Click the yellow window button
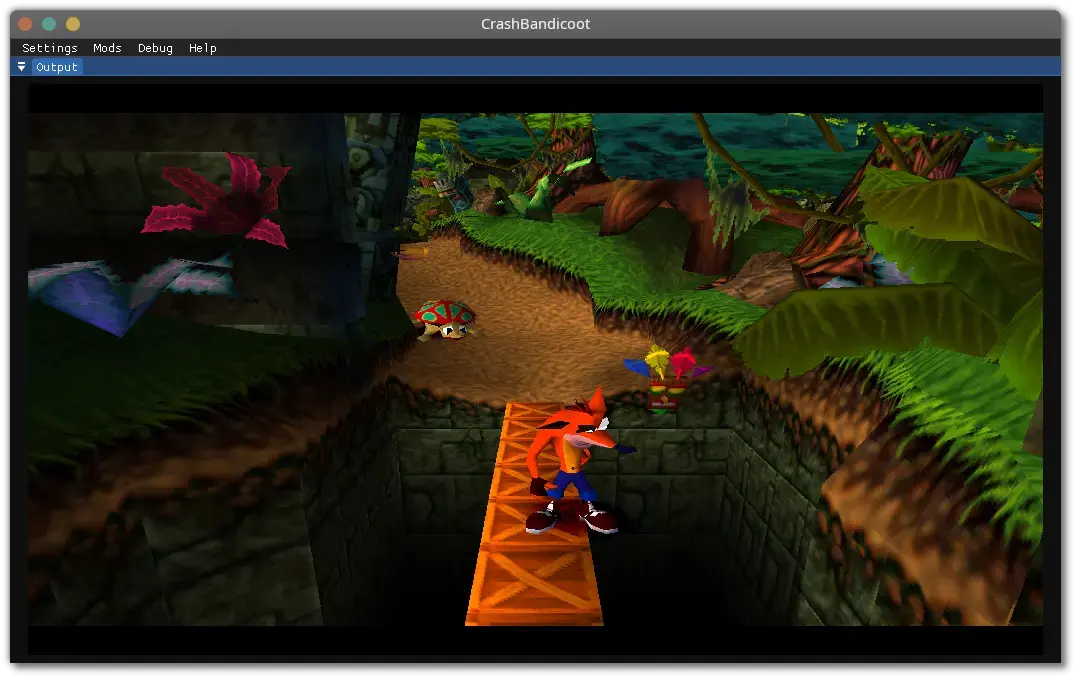This screenshot has height=679, width=1077. coord(73,24)
